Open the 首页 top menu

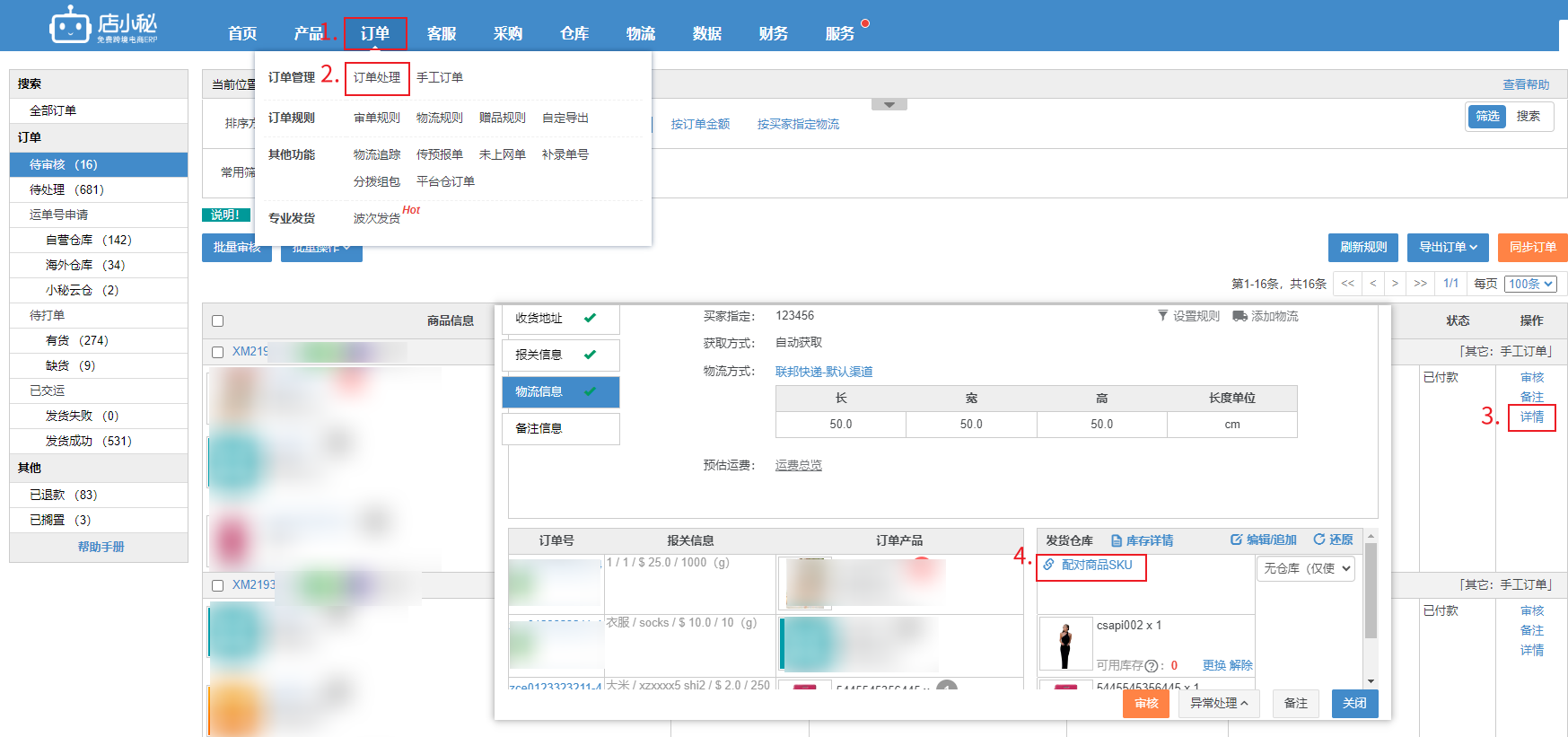pyautogui.click(x=242, y=34)
